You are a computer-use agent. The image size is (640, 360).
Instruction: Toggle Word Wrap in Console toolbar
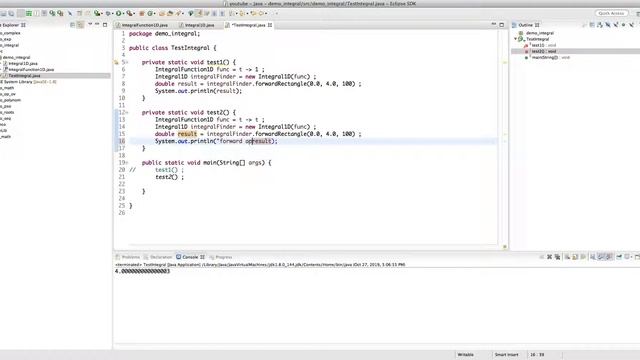coord(583,257)
